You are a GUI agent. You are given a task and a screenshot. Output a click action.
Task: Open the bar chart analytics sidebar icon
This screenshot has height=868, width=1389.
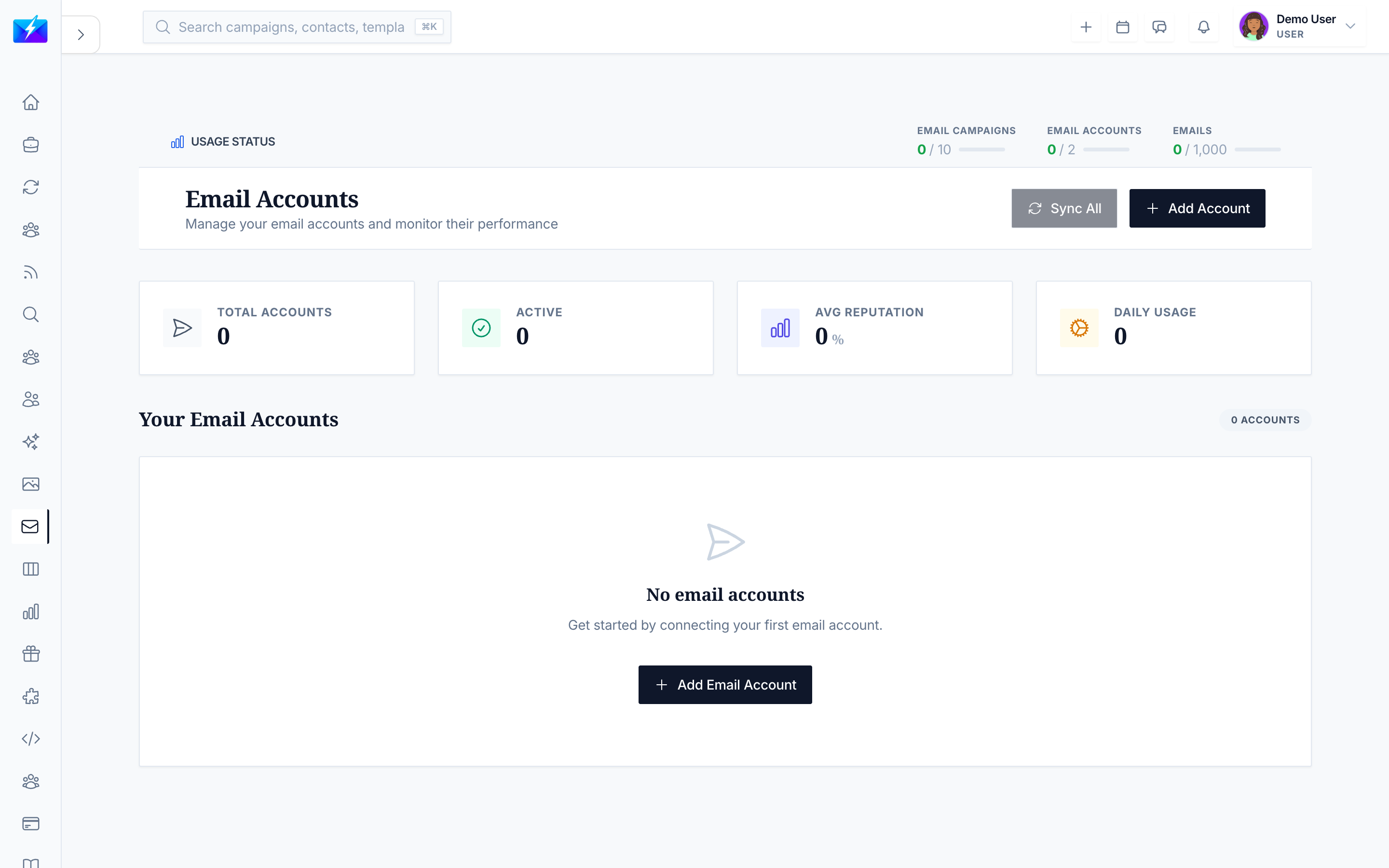pos(30,612)
